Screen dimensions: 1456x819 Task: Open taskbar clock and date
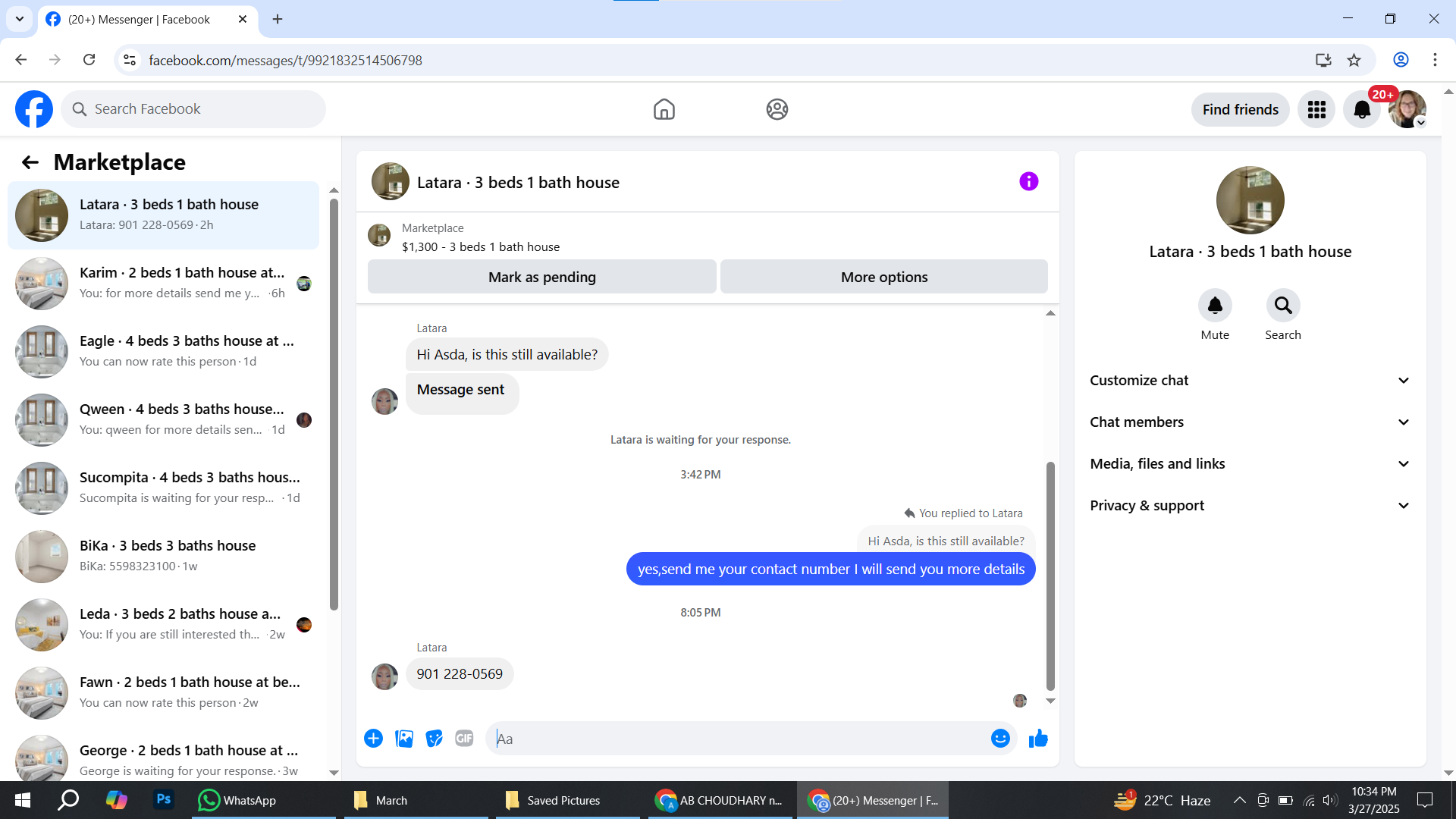pyautogui.click(x=1374, y=800)
